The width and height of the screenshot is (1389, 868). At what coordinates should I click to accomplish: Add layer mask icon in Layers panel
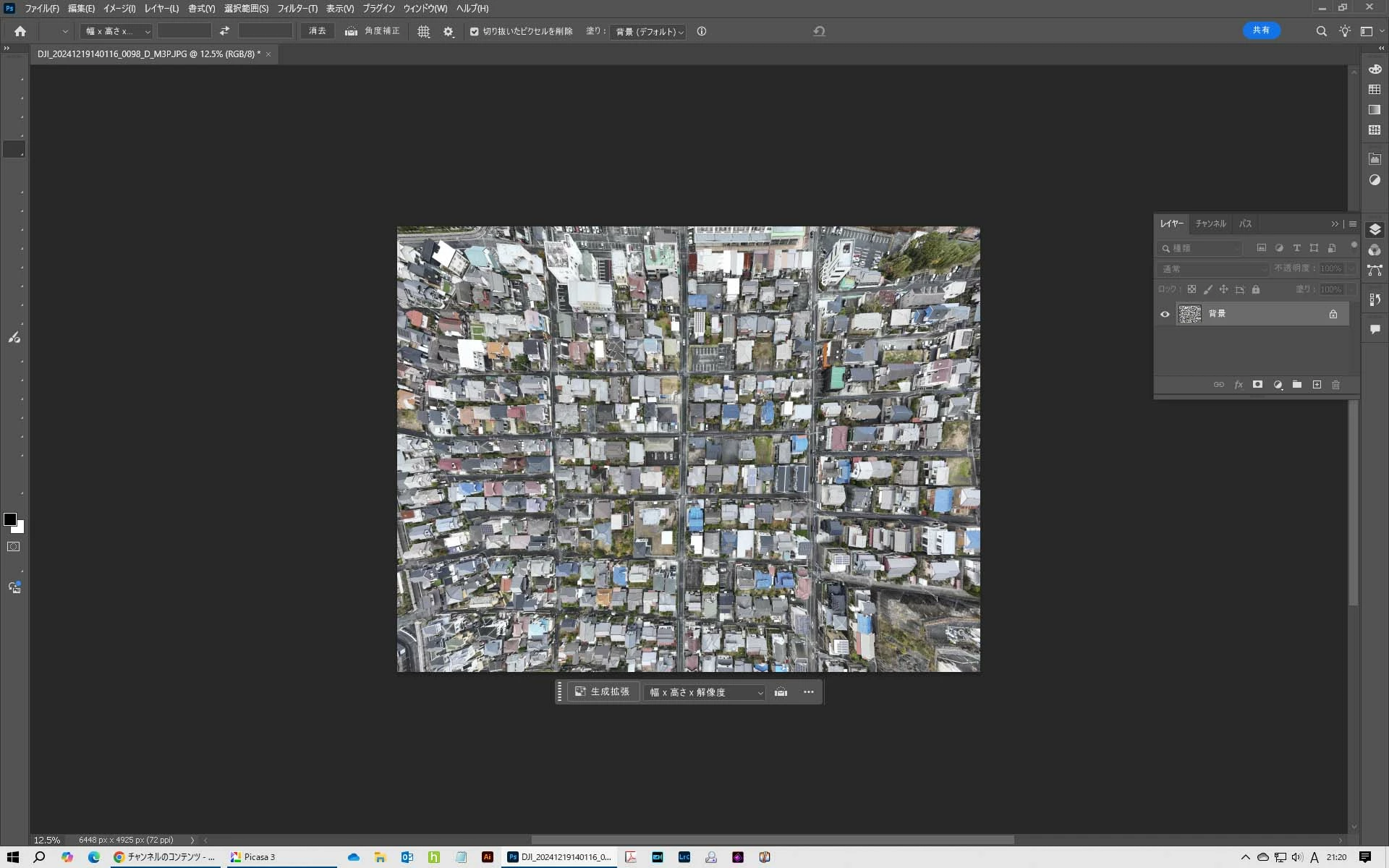pyautogui.click(x=1257, y=385)
